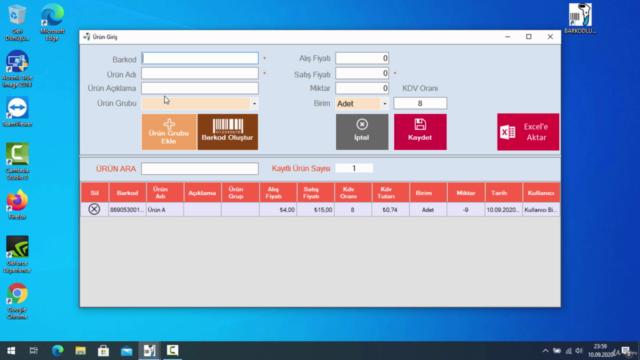Focus the Ürün Açıklama input field
640x360 pixels.
point(200,88)
